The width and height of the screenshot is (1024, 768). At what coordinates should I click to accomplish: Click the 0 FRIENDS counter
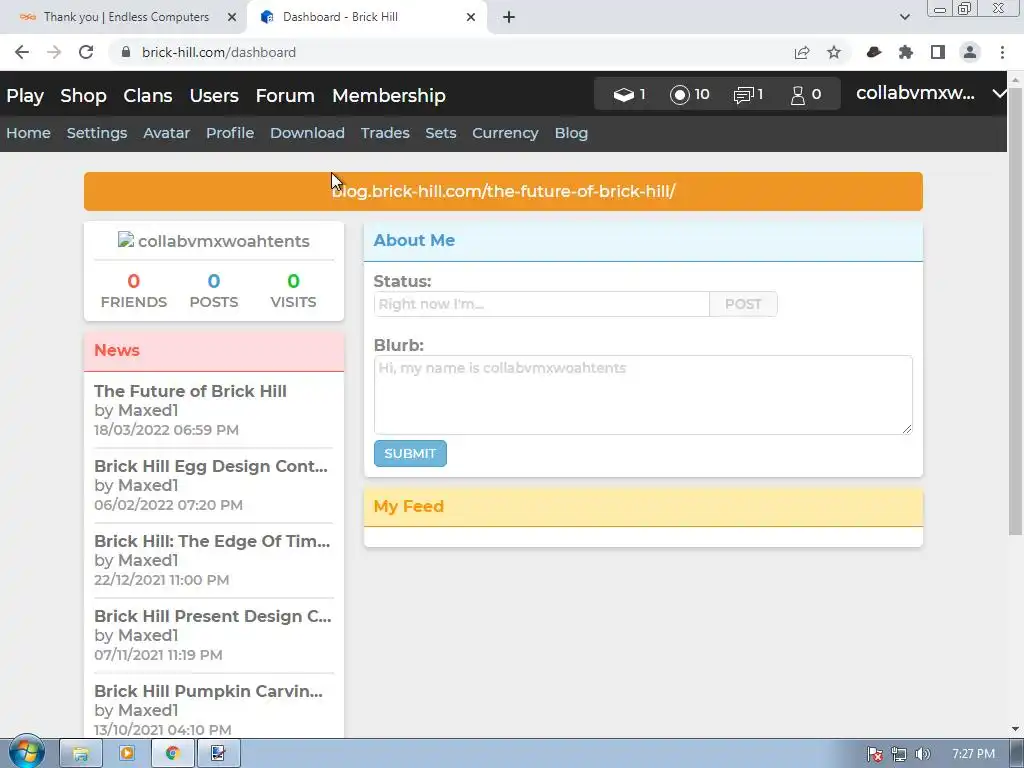[x=134, y=291]
